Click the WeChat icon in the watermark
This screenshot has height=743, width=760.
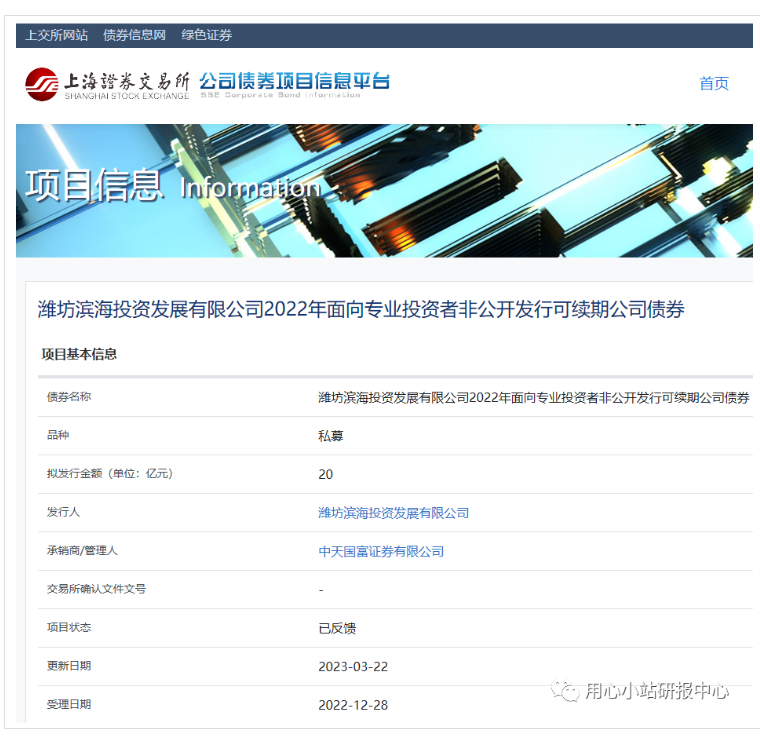coord(568,691)
